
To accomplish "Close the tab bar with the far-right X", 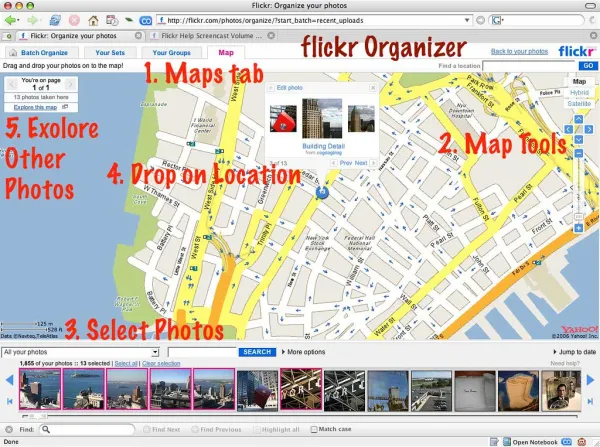I will 594,36.
